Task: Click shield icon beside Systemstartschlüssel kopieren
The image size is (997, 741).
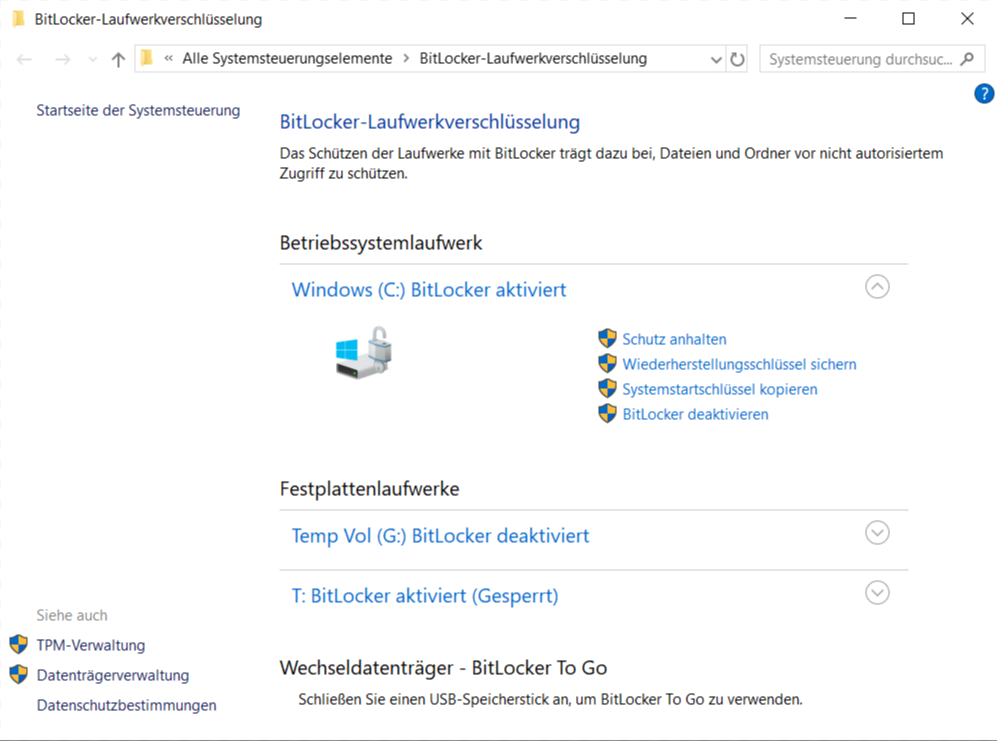Action: pos(607,388)
